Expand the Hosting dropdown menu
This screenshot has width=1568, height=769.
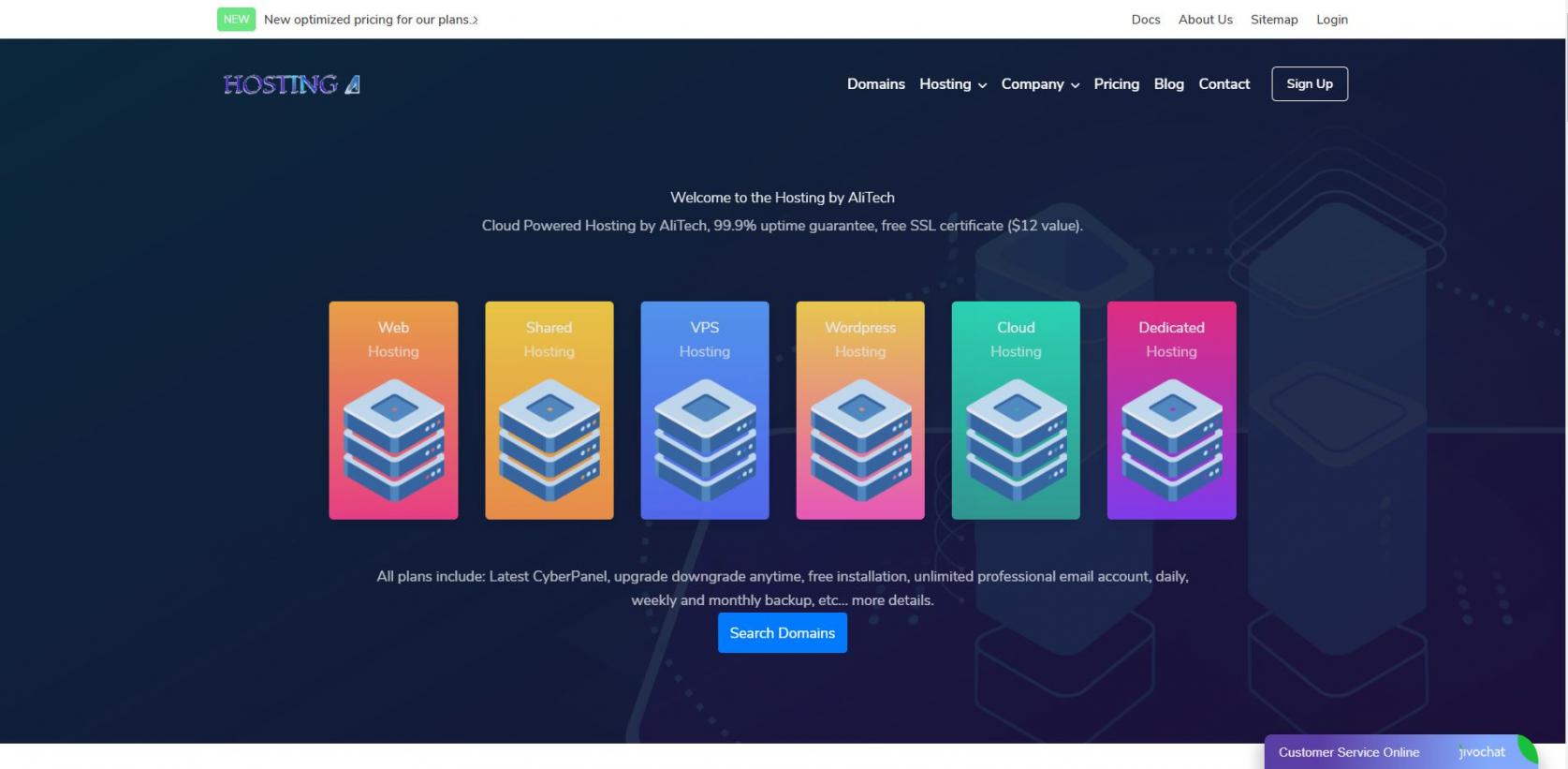(952, 84)
